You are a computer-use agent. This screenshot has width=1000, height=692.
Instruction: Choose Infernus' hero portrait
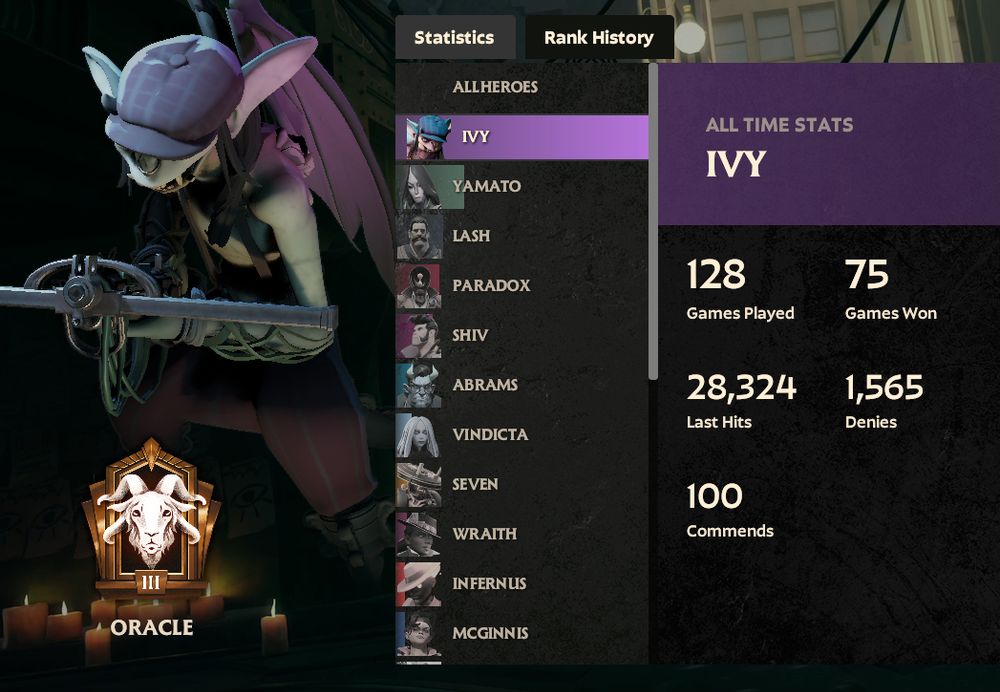419,584
